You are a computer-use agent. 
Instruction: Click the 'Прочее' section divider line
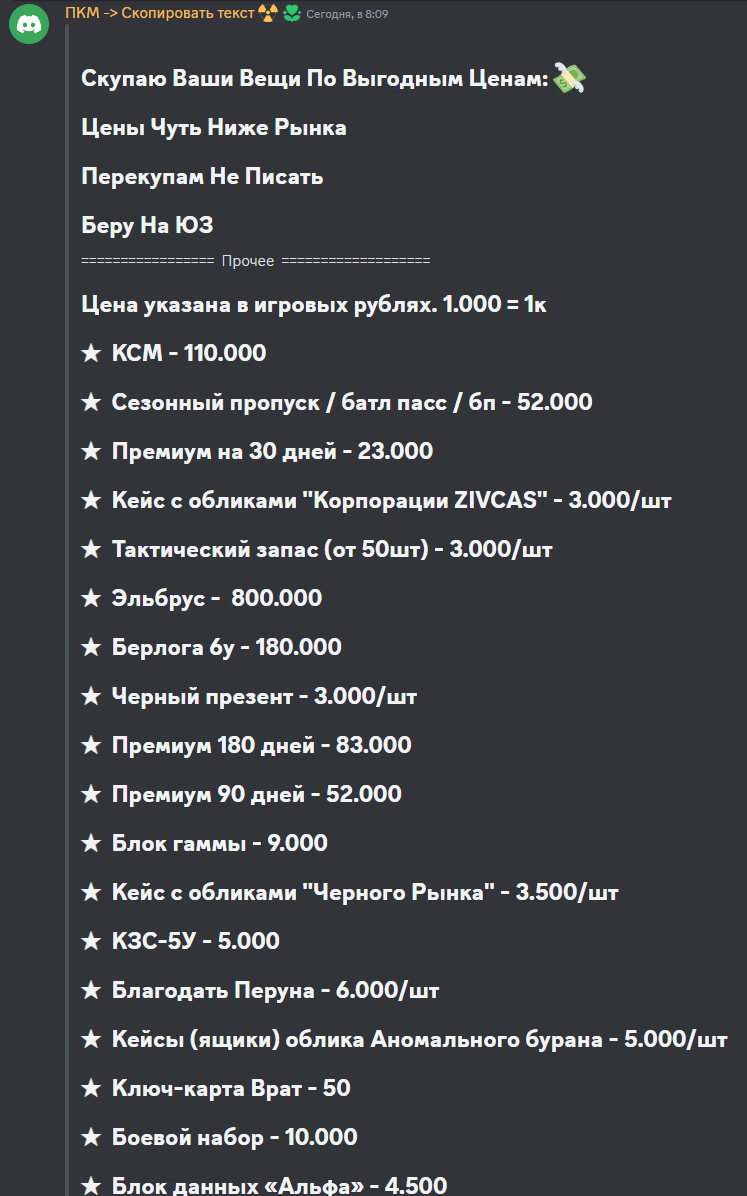click(x=256, y=261)
